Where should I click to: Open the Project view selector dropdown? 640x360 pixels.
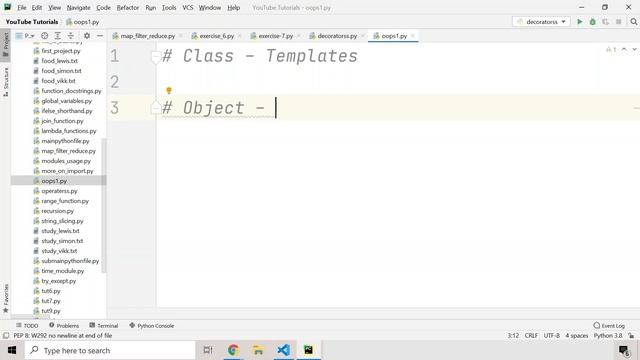(x=25, y=36)
